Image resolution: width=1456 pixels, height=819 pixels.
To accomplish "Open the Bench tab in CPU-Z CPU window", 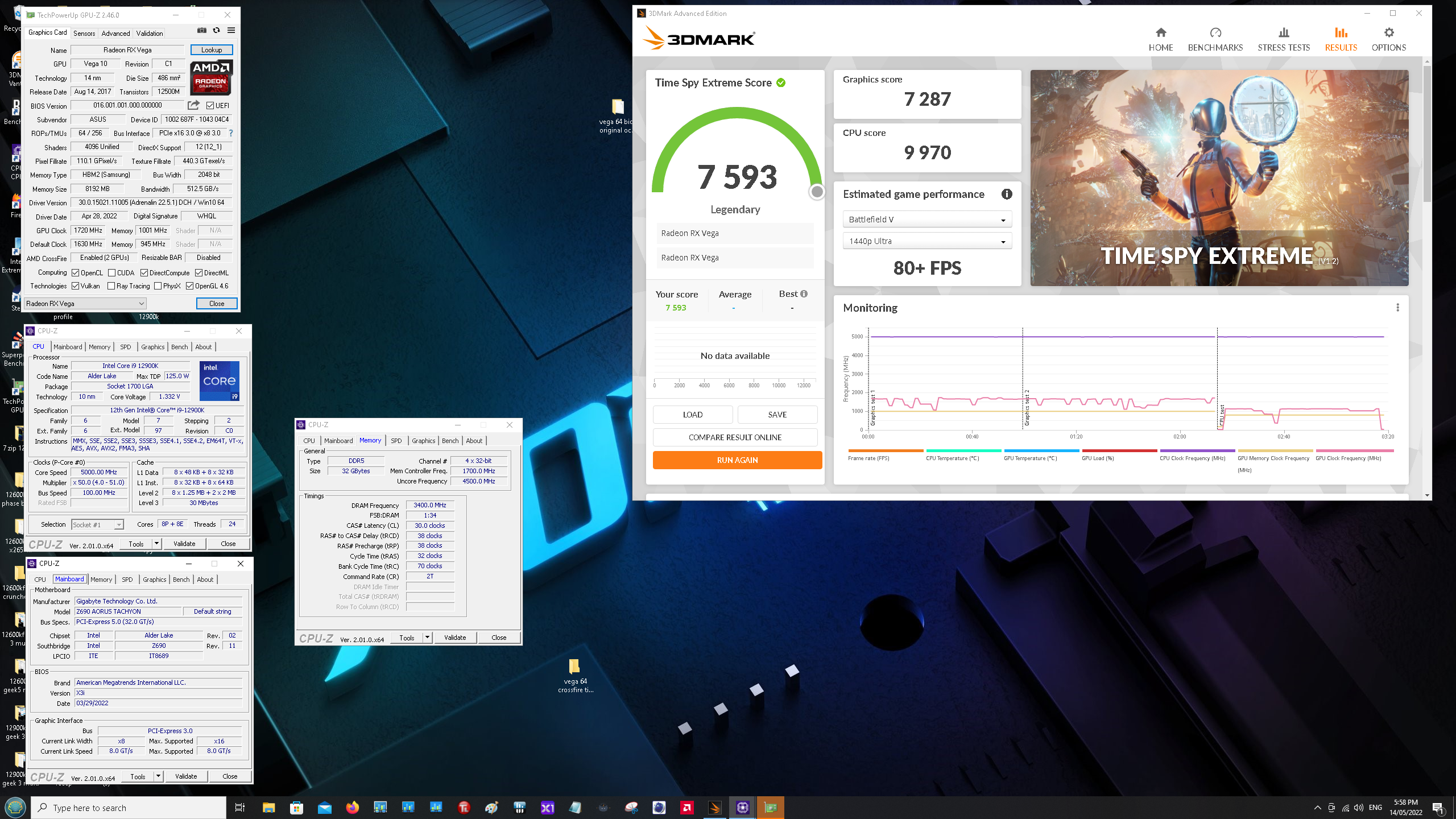I will [179, 347].
